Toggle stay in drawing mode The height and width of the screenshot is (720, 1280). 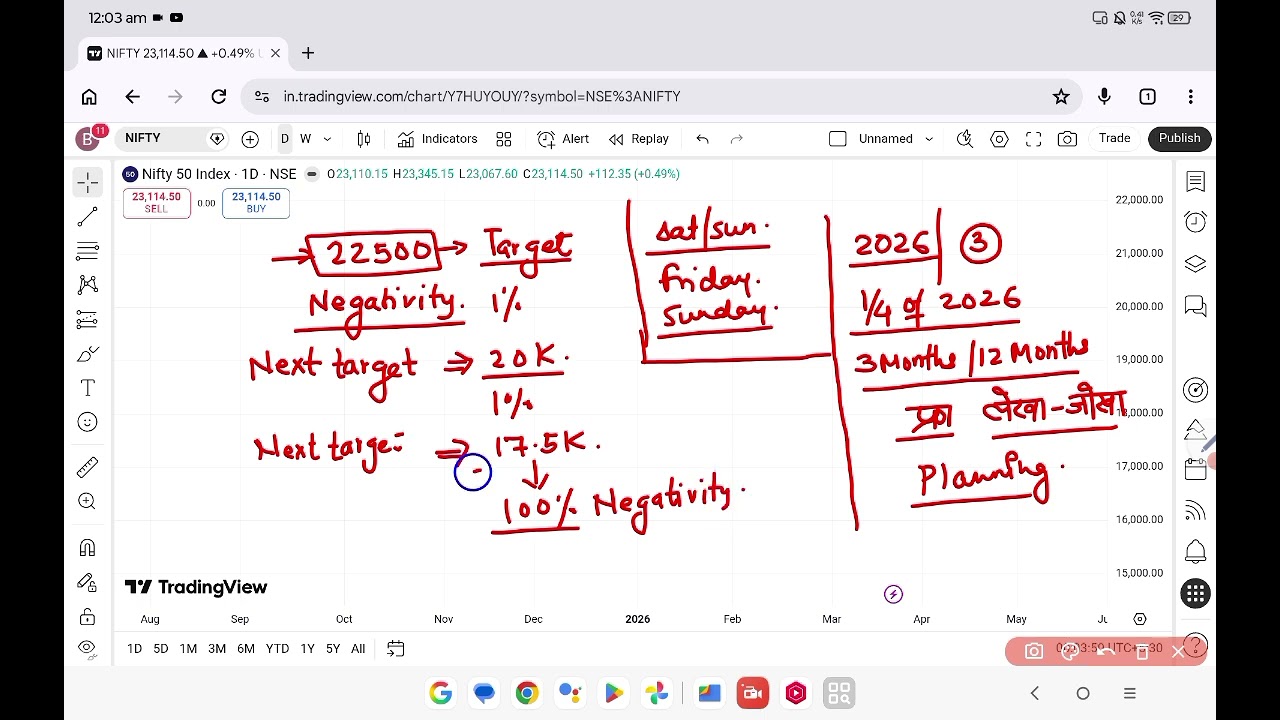coord(88,582)
